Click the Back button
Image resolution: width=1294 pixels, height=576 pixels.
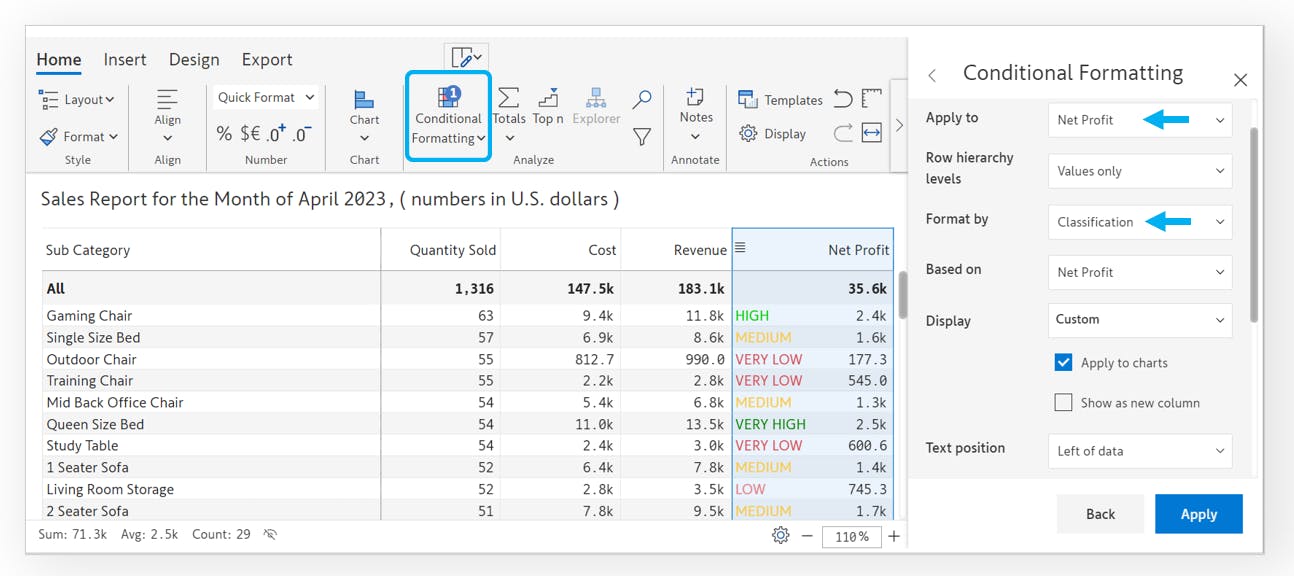coord(1100,514)
